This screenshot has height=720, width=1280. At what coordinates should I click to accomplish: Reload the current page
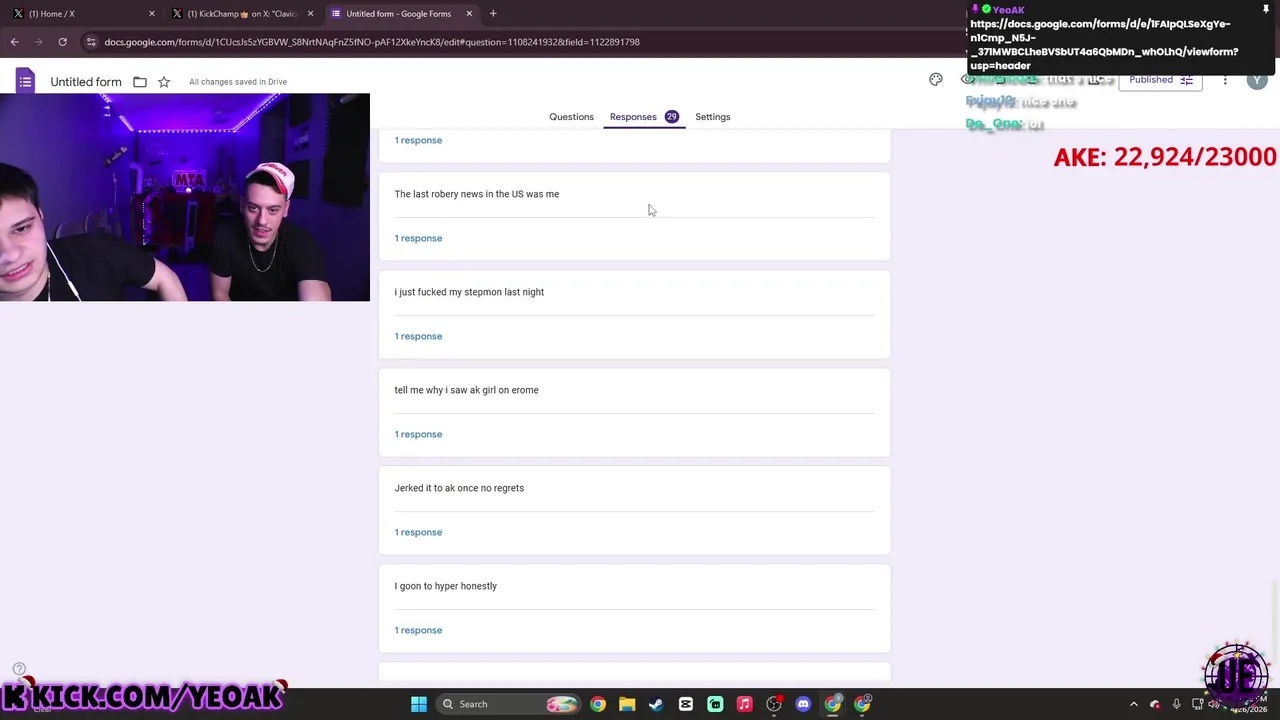62,42
